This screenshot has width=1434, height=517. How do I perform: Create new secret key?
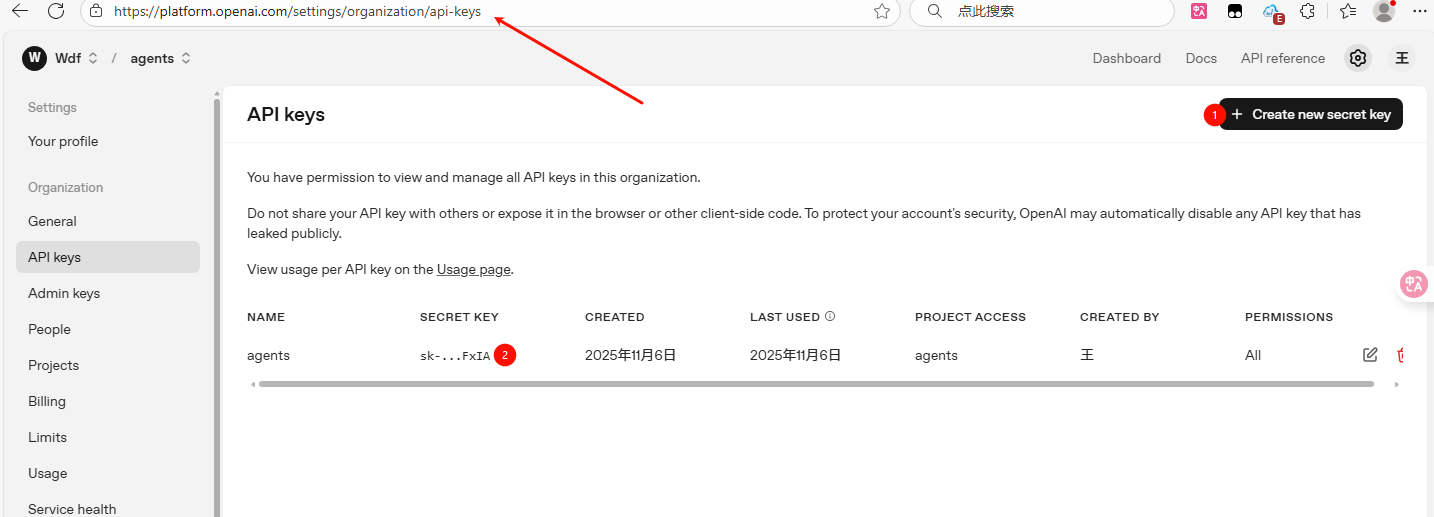(1311, 114)
